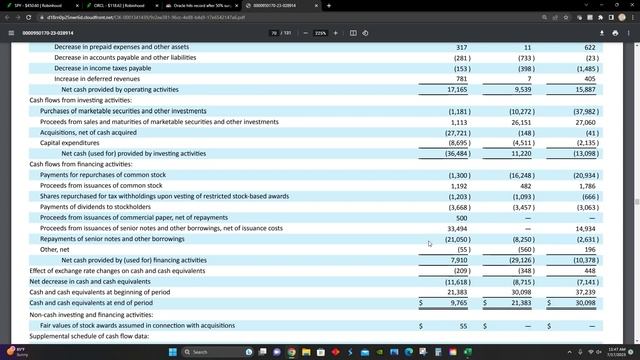The height and width of the screenshot is (360, 640).
Task: Edit the PDF page number field
Action: pos(274,33)
